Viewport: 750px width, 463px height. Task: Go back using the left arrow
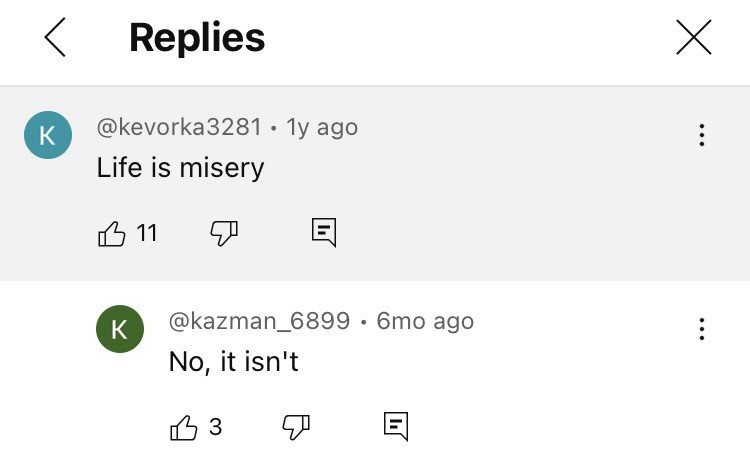click(55, 38)
